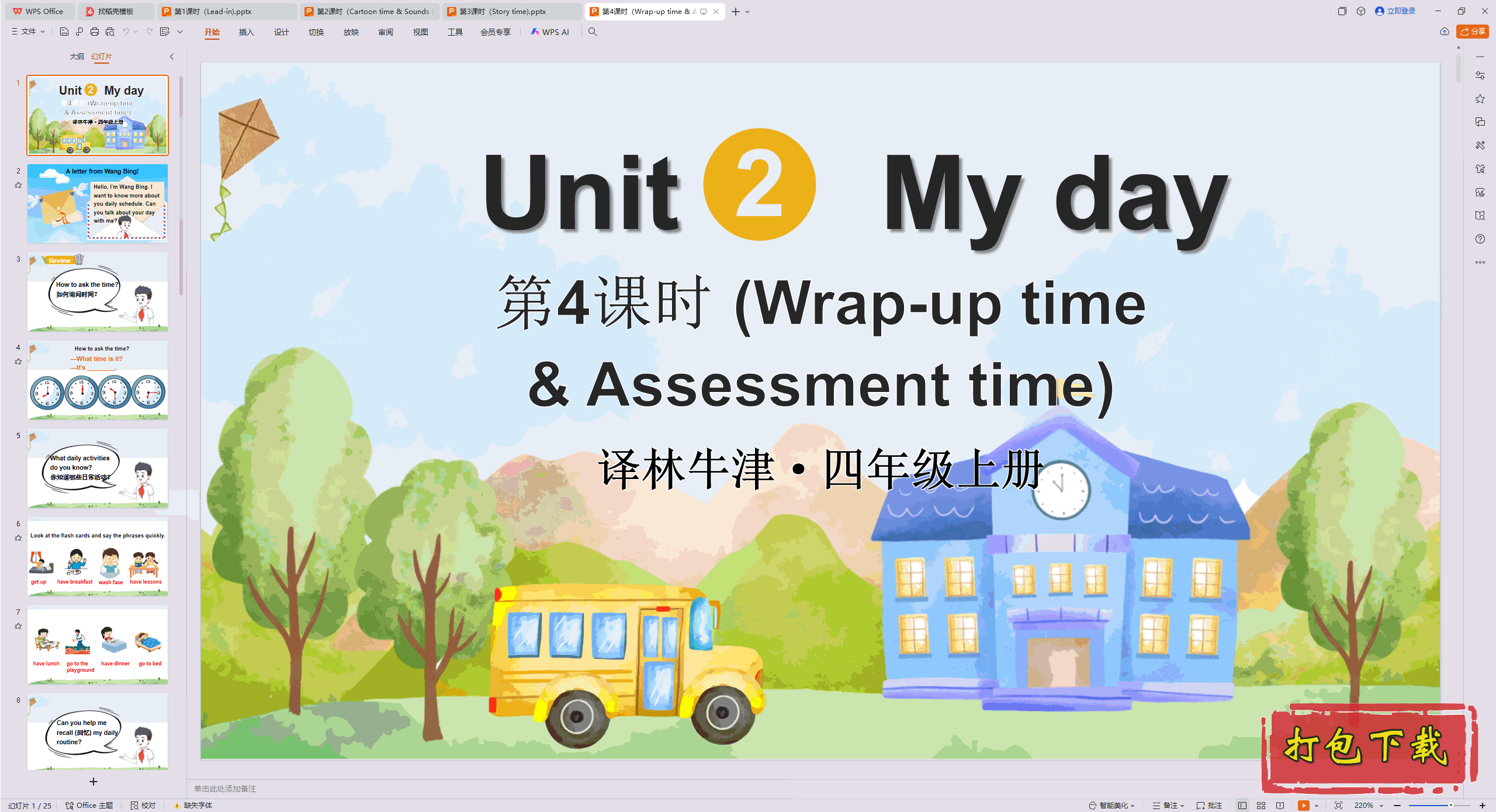Click the Save icon in quick access toolbar

click(64, 32)
